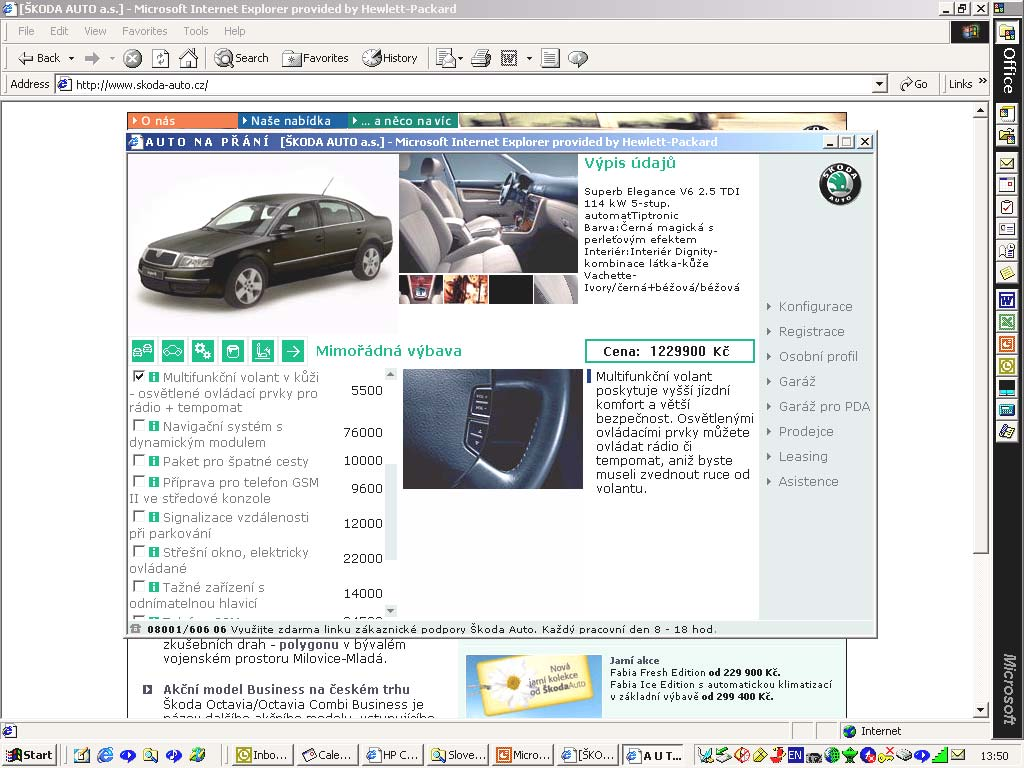Select the beige seat fabric swatch thumbnail
The image size is (1024, 768).
556,289
